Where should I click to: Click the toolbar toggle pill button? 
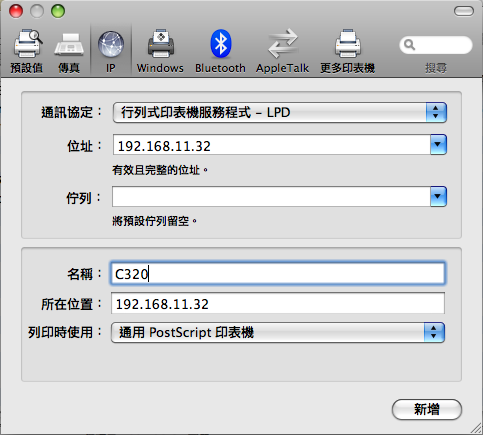(464, 11)
